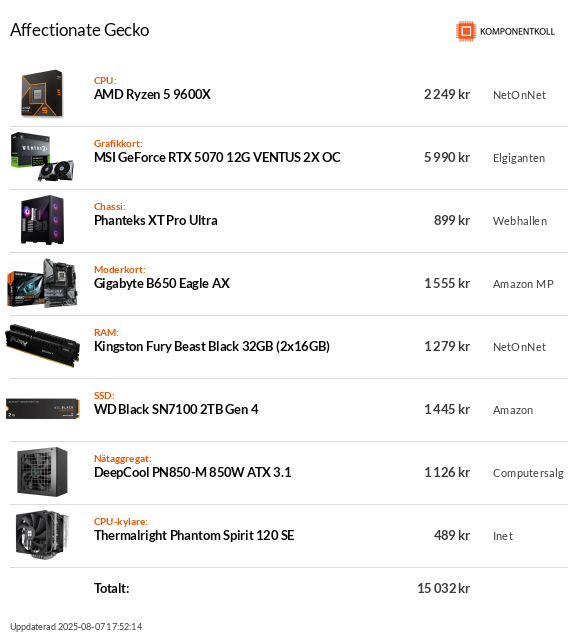577x640 pixels.
Task: Click the KOMPONENTKOLL brand text
Action: (x=517, y=31)
